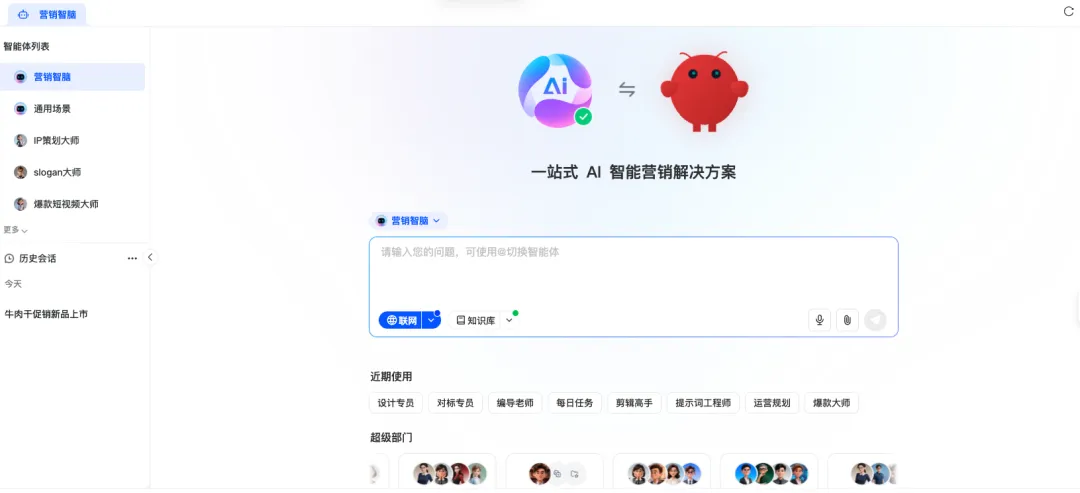Screen dimensions: 1080x493
Task: Collapse the left sidebar with chevron
Action: tap(150, 258)
